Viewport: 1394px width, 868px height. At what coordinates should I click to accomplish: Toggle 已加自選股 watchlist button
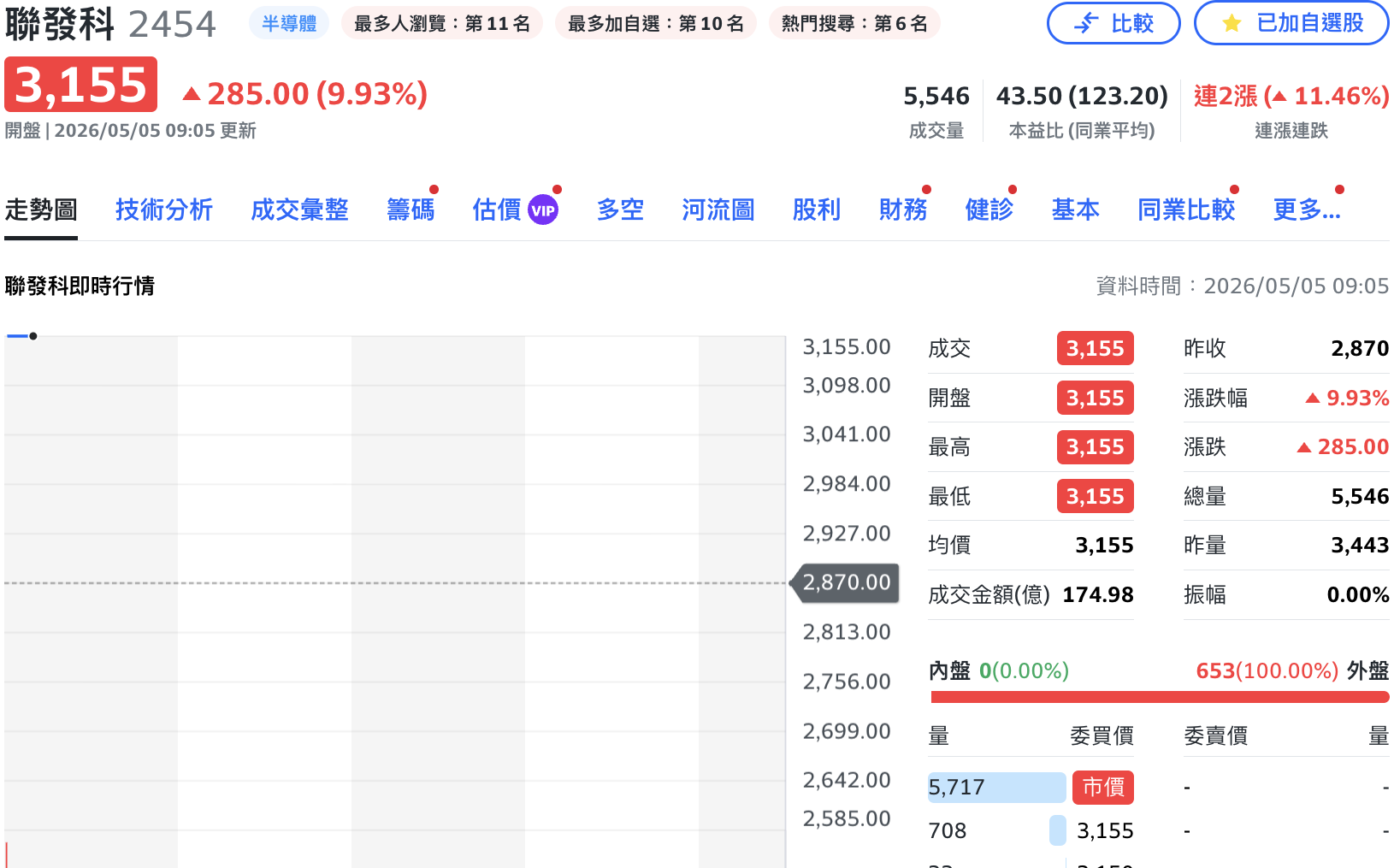pyautogui.click(x=1291, y=23)
